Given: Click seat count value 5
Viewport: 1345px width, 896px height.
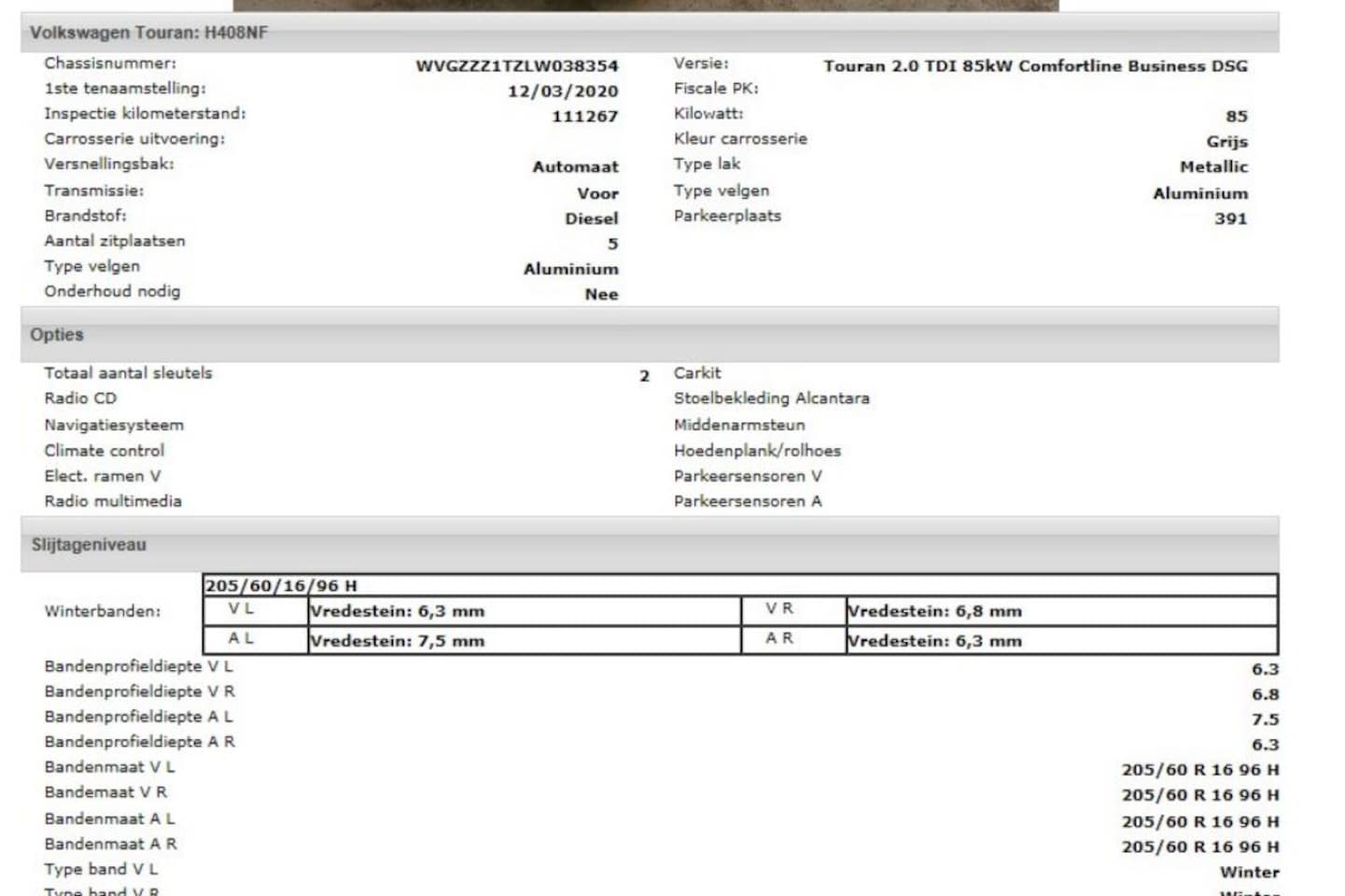Looking at the screenshot, I should [x=613, y=245].
